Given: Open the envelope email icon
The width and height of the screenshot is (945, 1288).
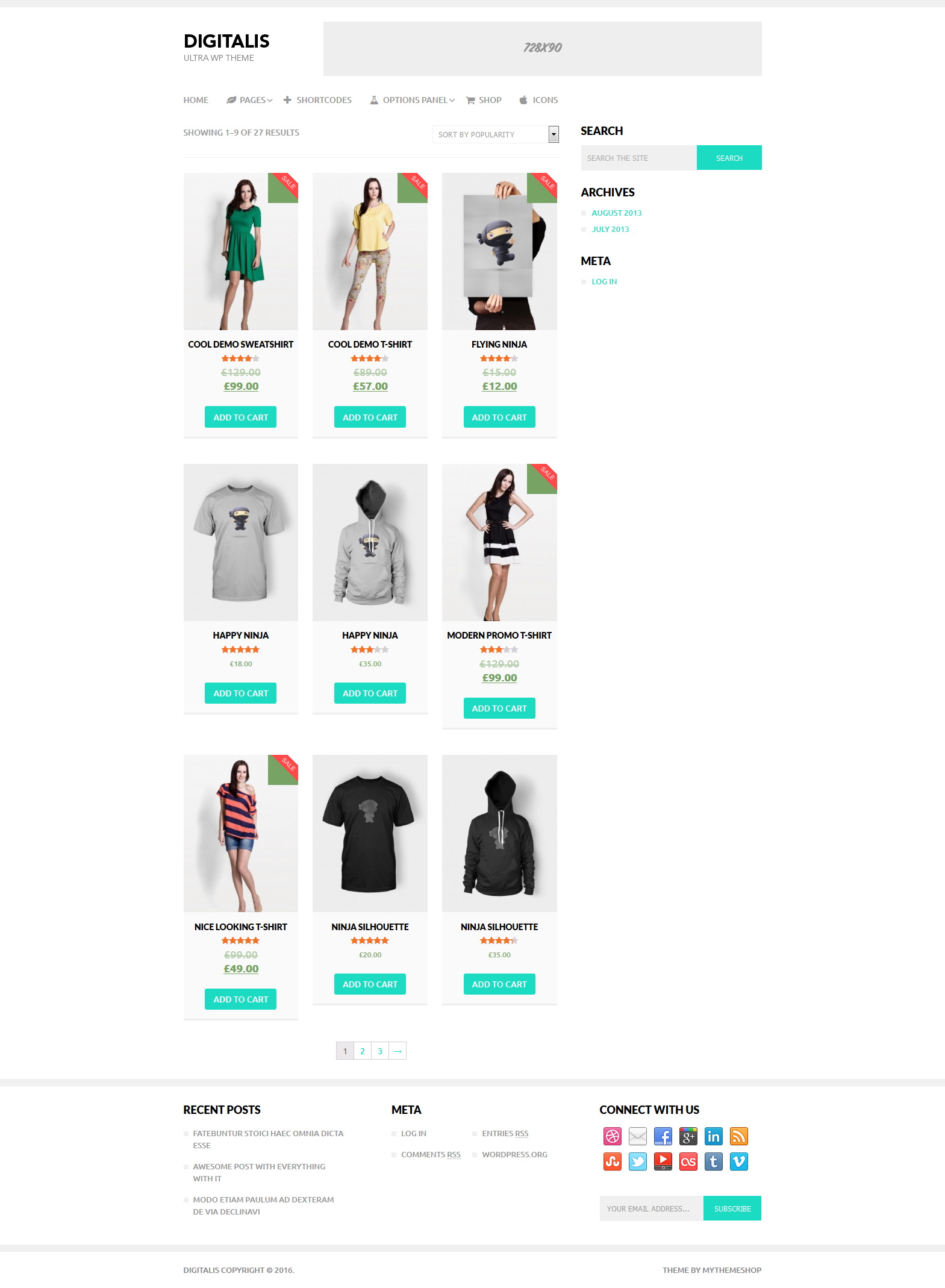Looking at the screenshot, I should [637, 1136].
